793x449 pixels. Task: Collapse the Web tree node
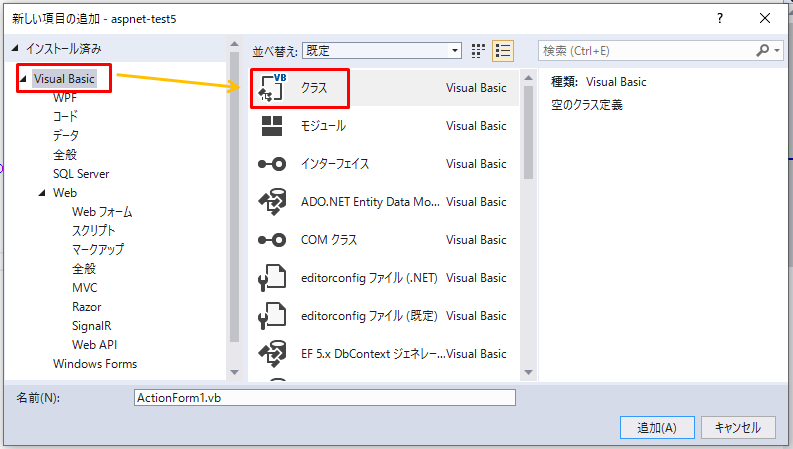(42, 193)
